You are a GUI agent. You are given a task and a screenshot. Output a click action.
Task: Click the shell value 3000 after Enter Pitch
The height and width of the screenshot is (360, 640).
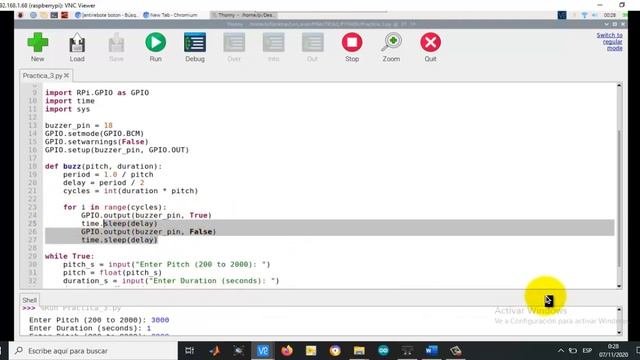tap(160, 320)
